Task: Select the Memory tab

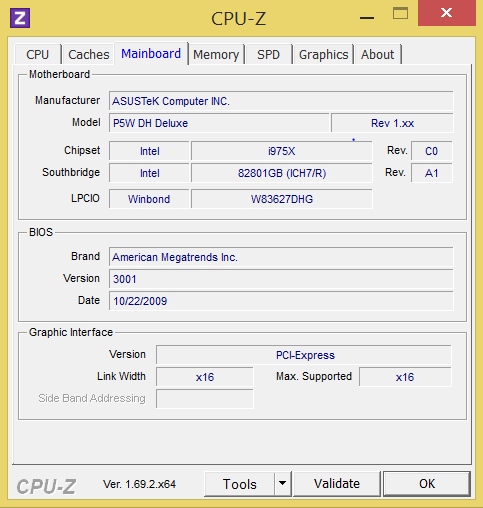Action: 216,54
